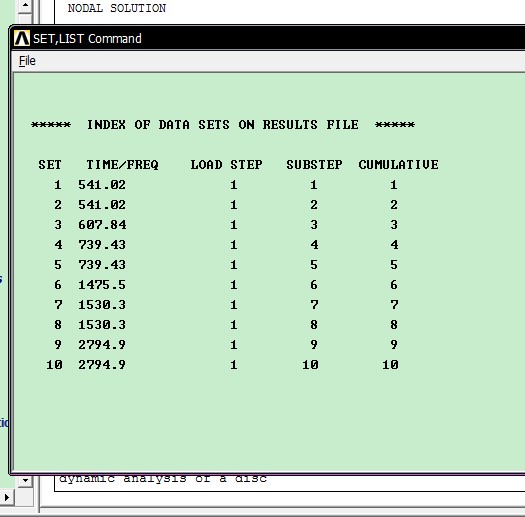The width and height of the screenshot is (525, 517).
Task: Open the File menu
Action: (27, 61)
